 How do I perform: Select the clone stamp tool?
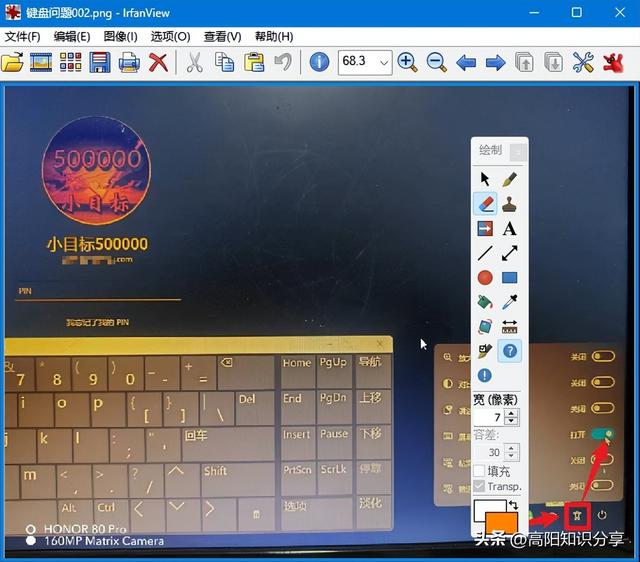point(509,204)
